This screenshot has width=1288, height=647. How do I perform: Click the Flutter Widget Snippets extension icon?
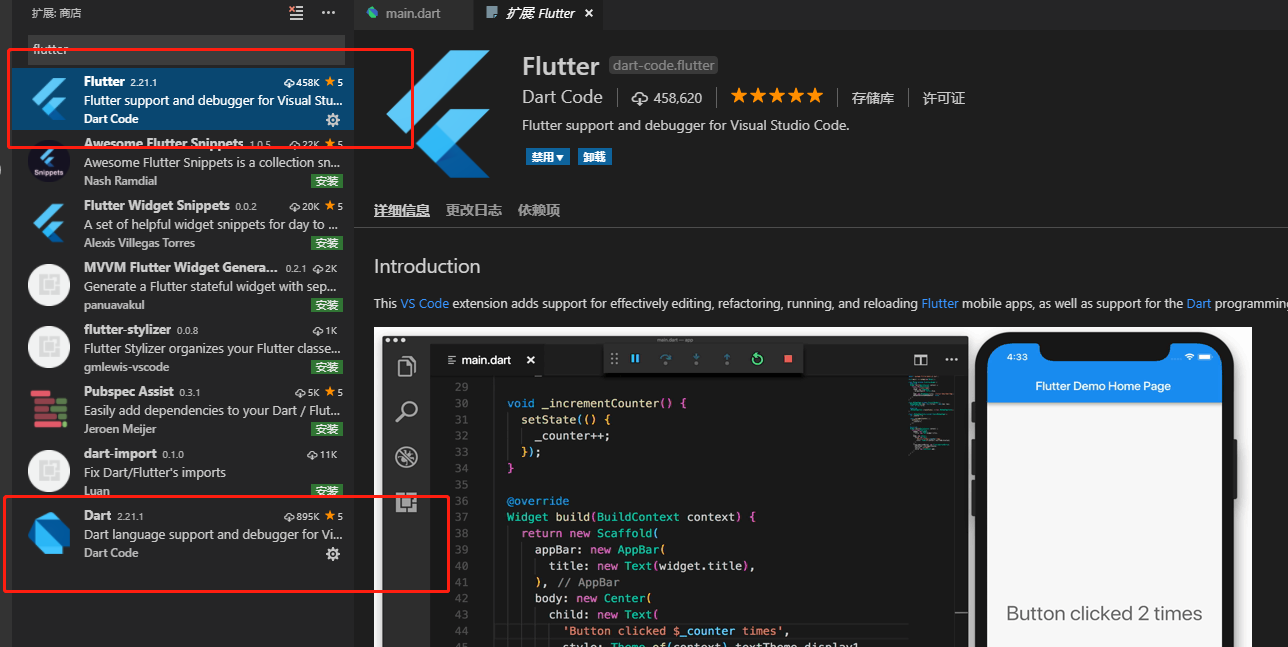[49, 224]
